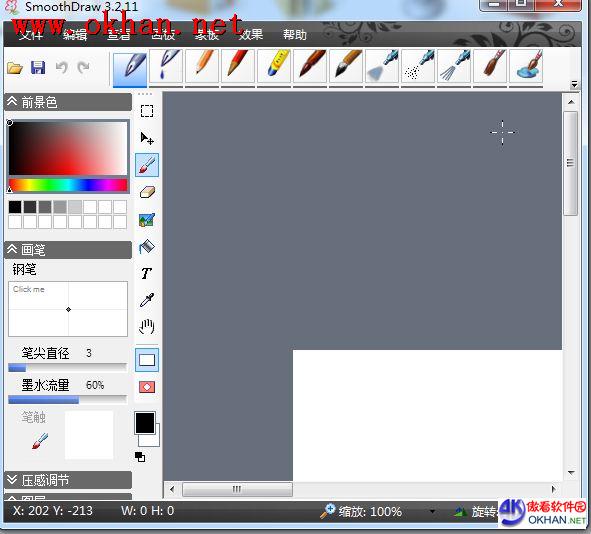Select the eraser tool
The height and width of the screenshot is (534, 591).
click(147, 192)
